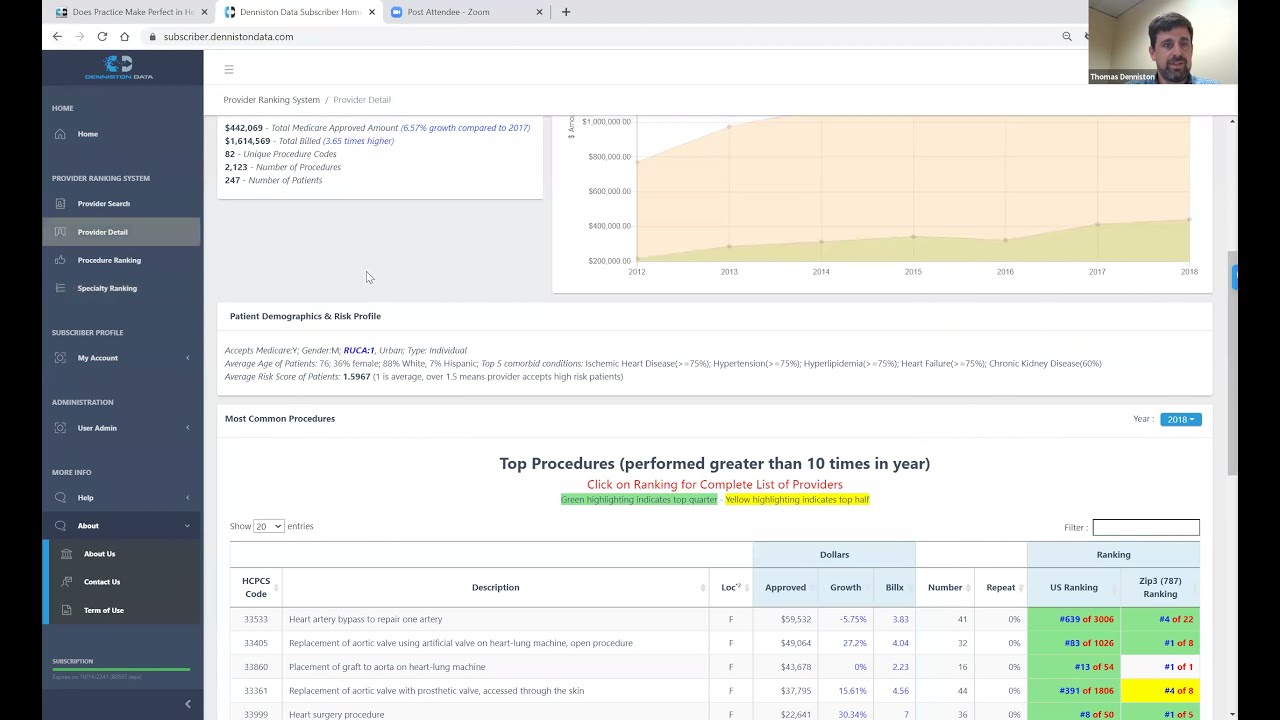Expand the My Account submenu
The image size is (1280, 720).
[x=187, y=358]
